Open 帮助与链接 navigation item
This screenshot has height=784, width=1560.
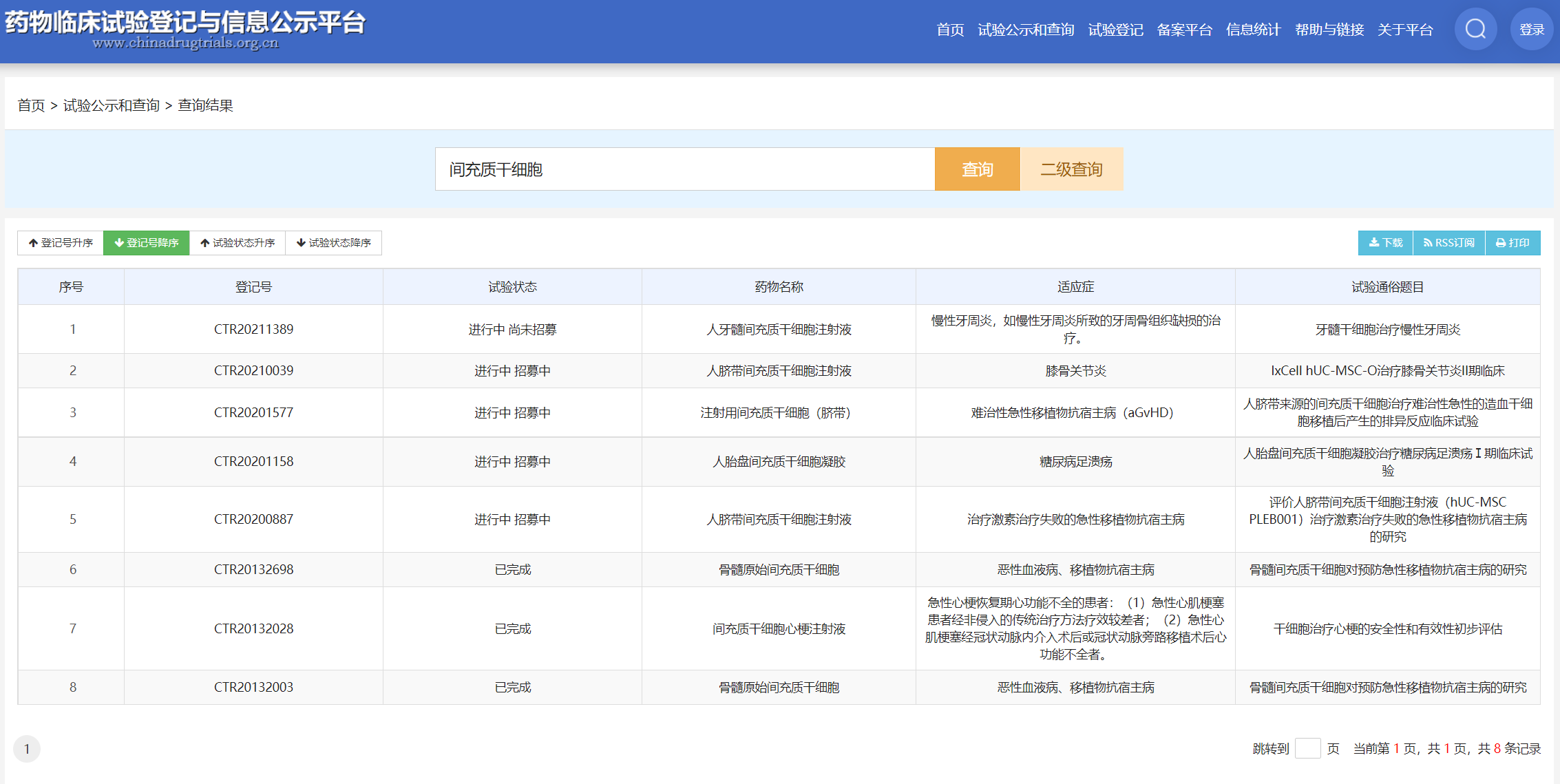(x=1329, y=30)
